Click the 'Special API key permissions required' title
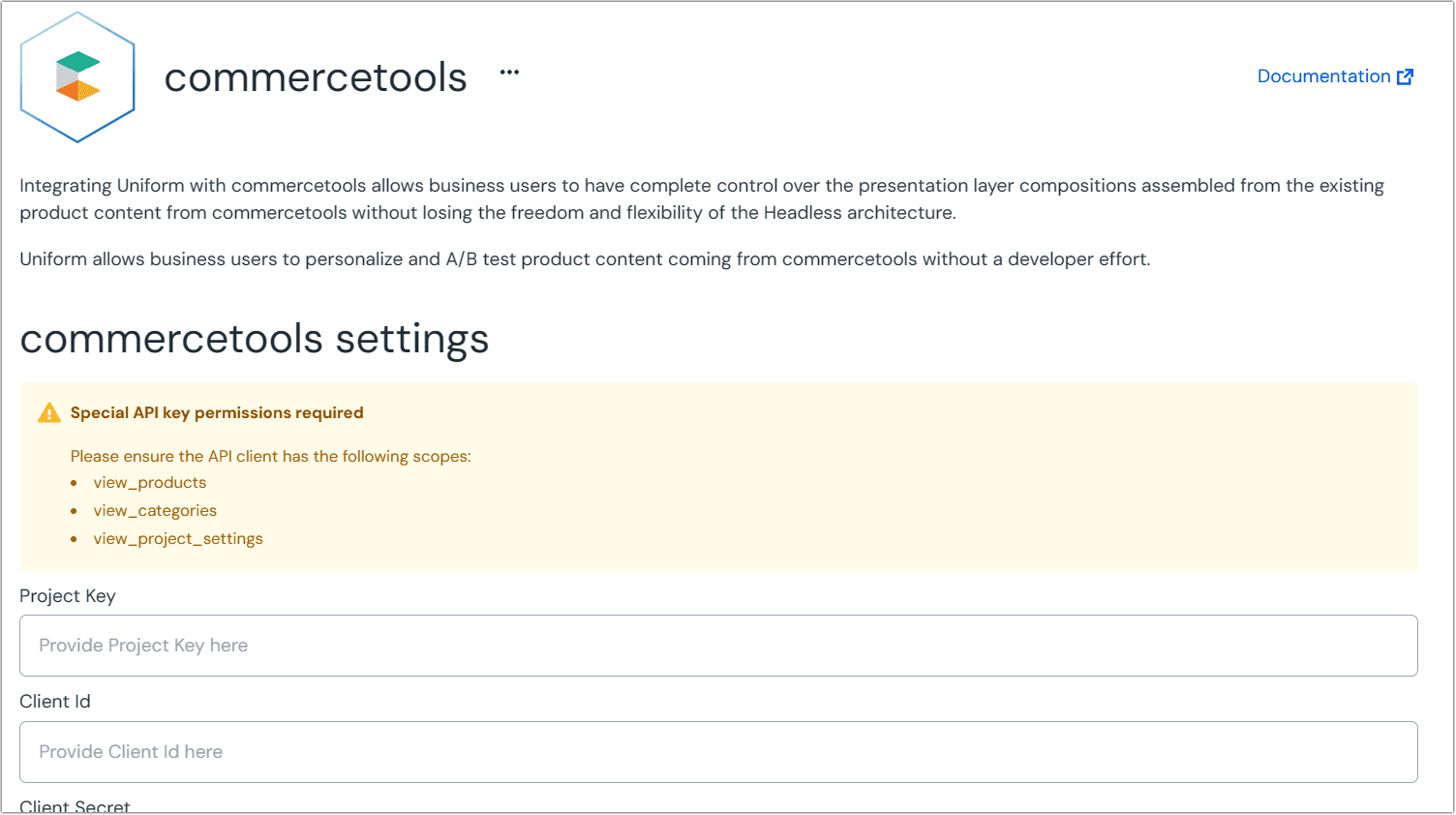This screenshot has width=1456, height=815. pyautogui.click(x=217, y=413)
